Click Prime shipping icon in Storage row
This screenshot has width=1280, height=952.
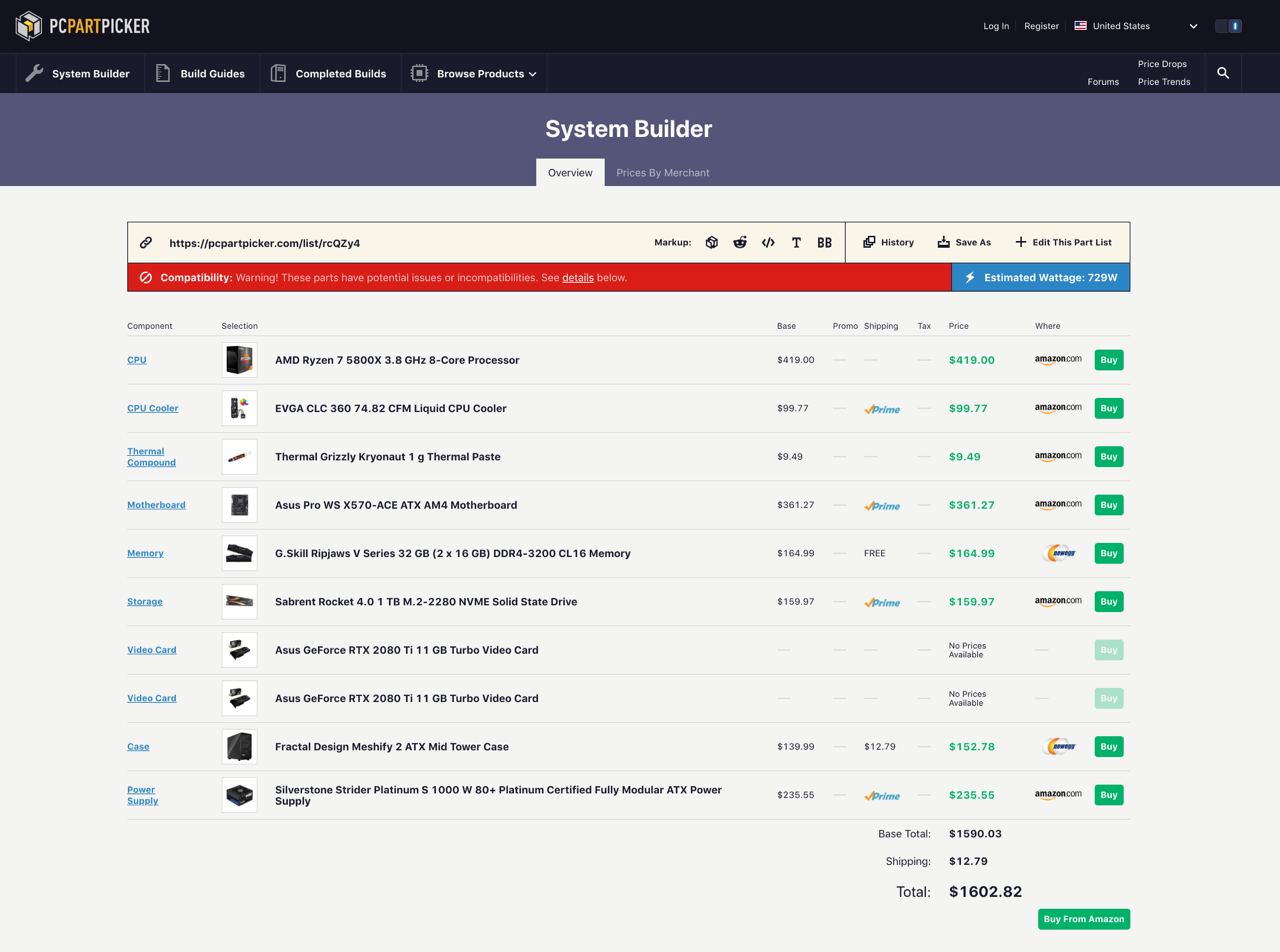(882, 602)
